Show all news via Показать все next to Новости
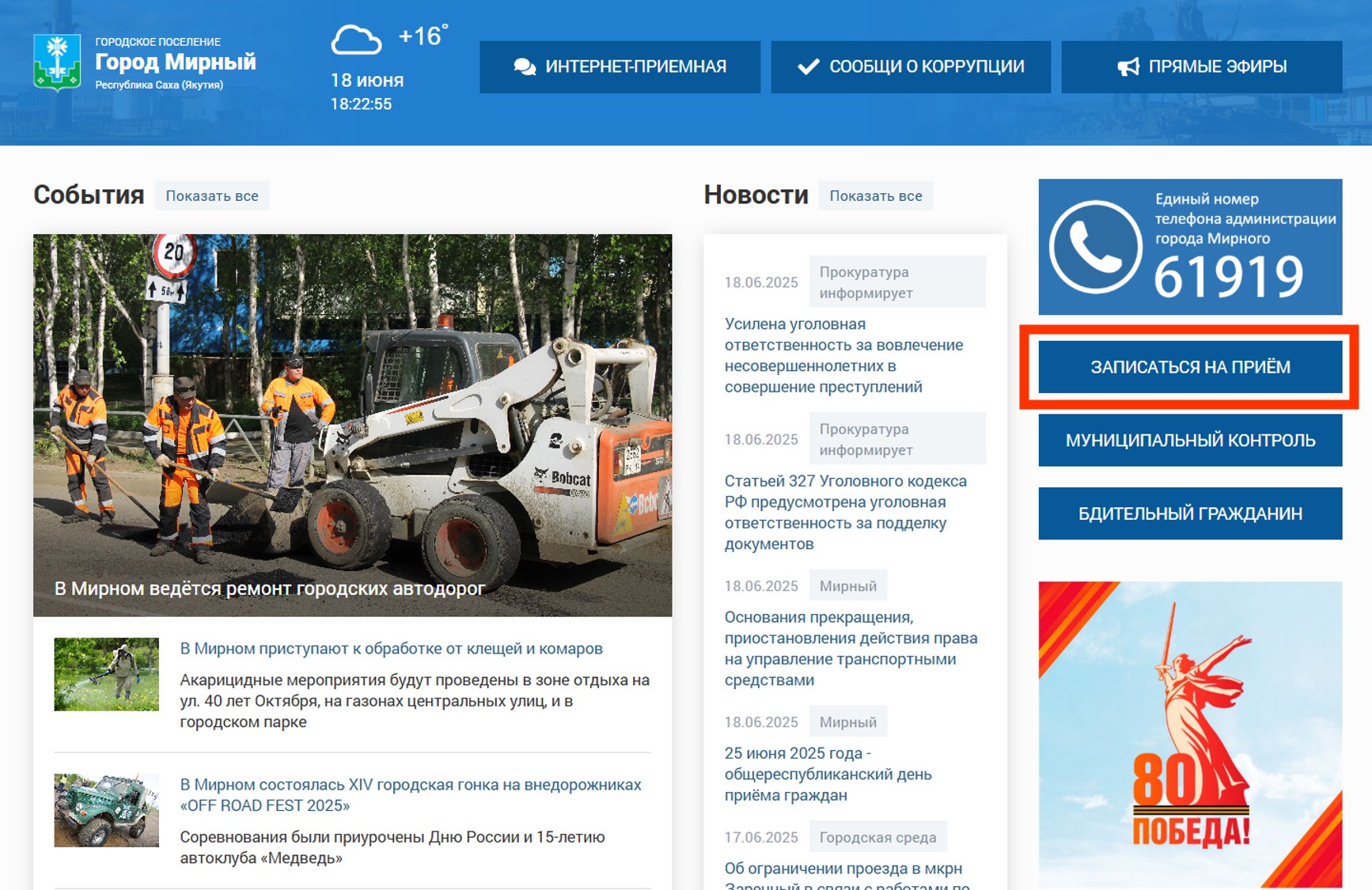This screenshot has height=890, width=1372. pos(875,196)
